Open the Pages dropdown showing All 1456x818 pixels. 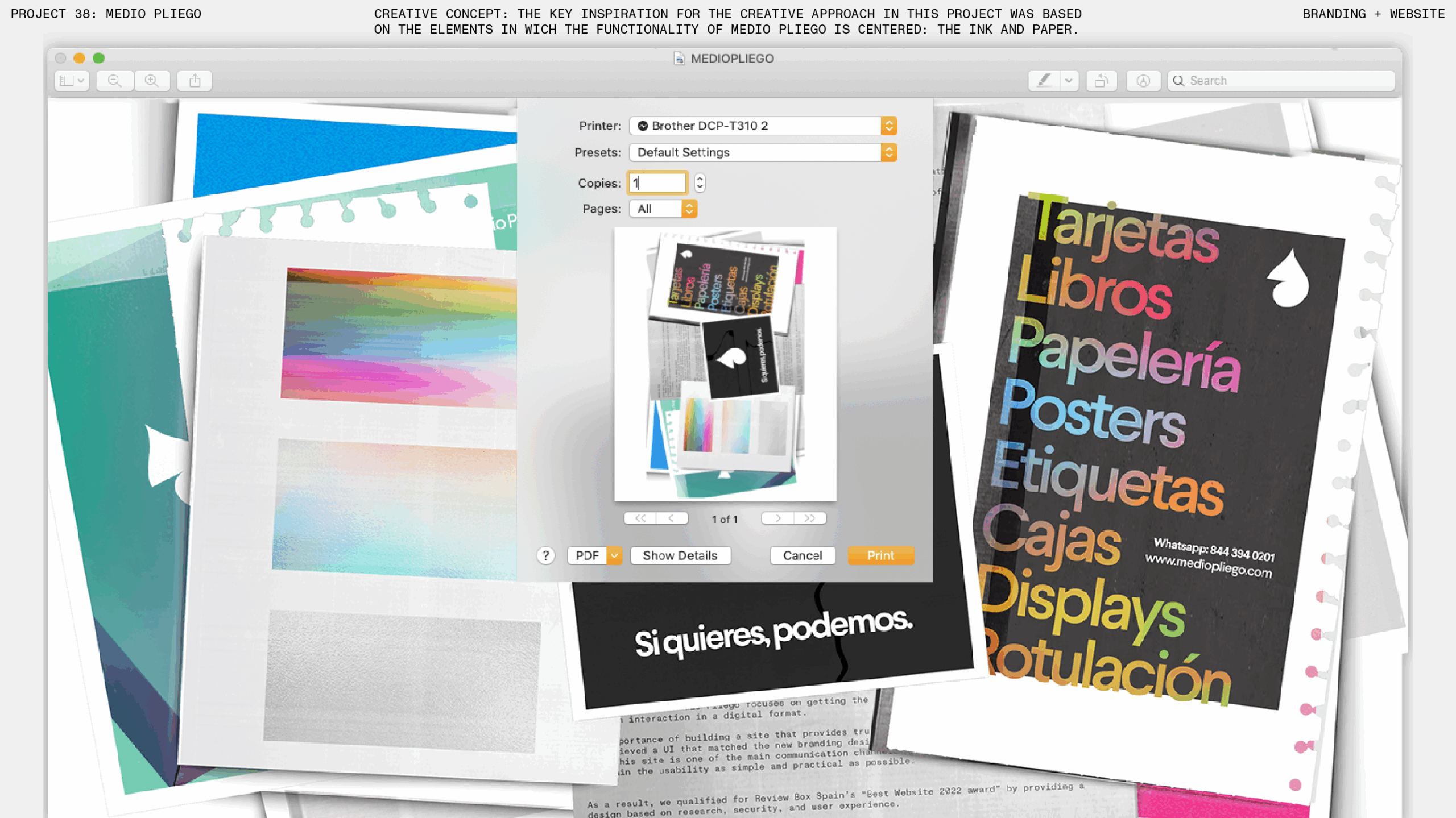coord(663,209)
